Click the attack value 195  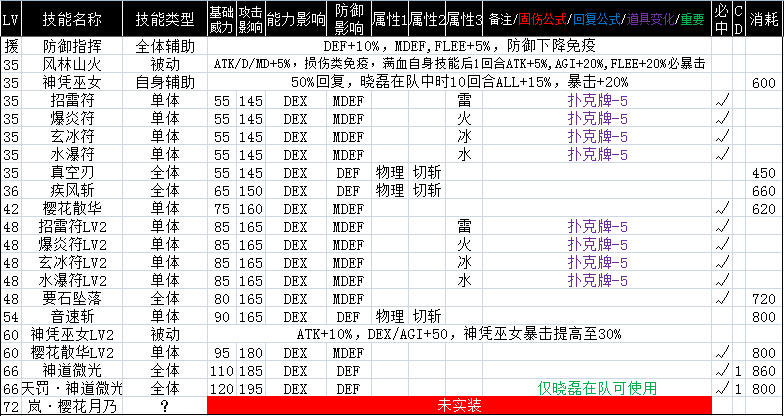coord(250,389)
